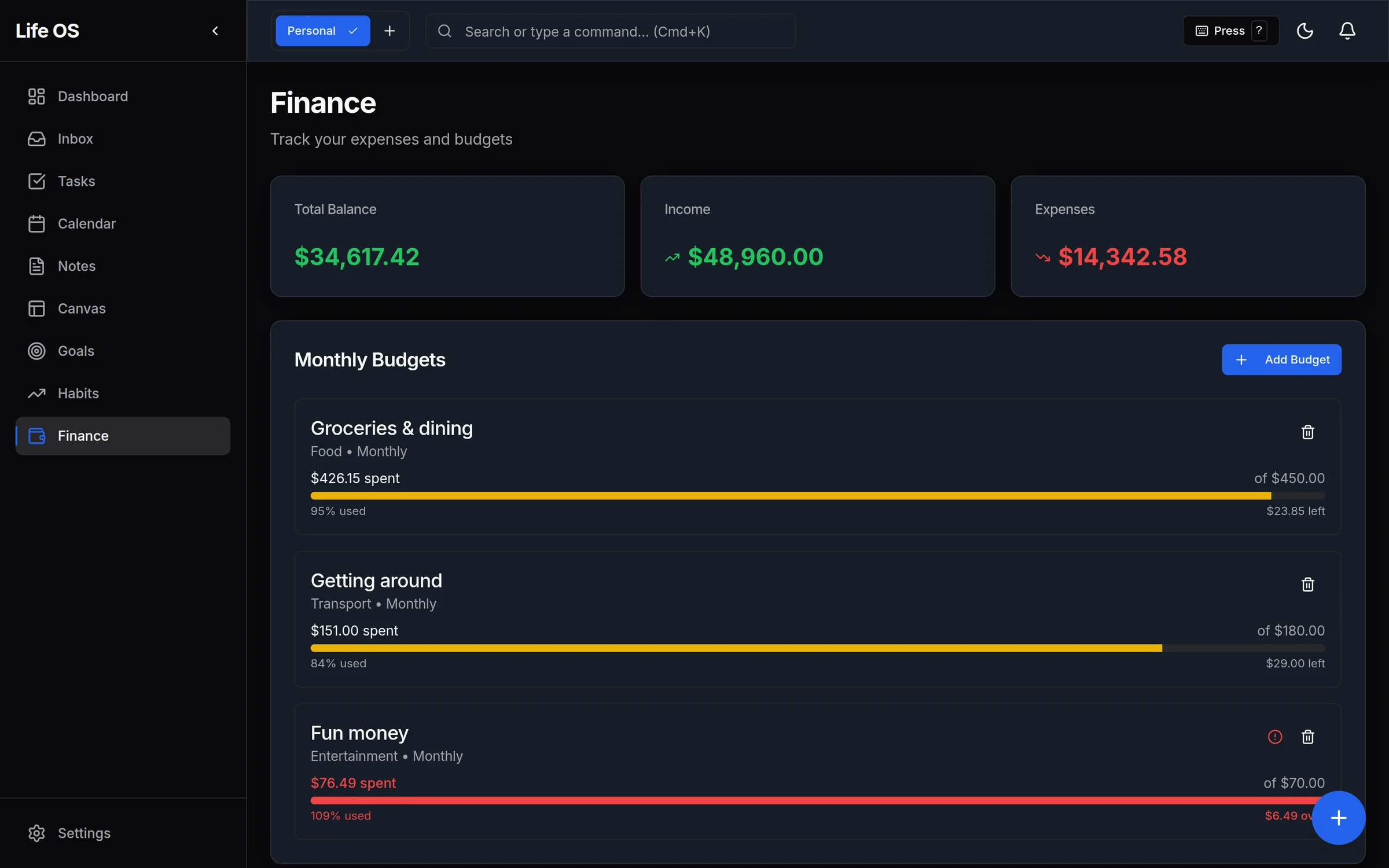Click the Expenses amount $14,342.58
This screenshot has width=1389, height=868.
1123,257
